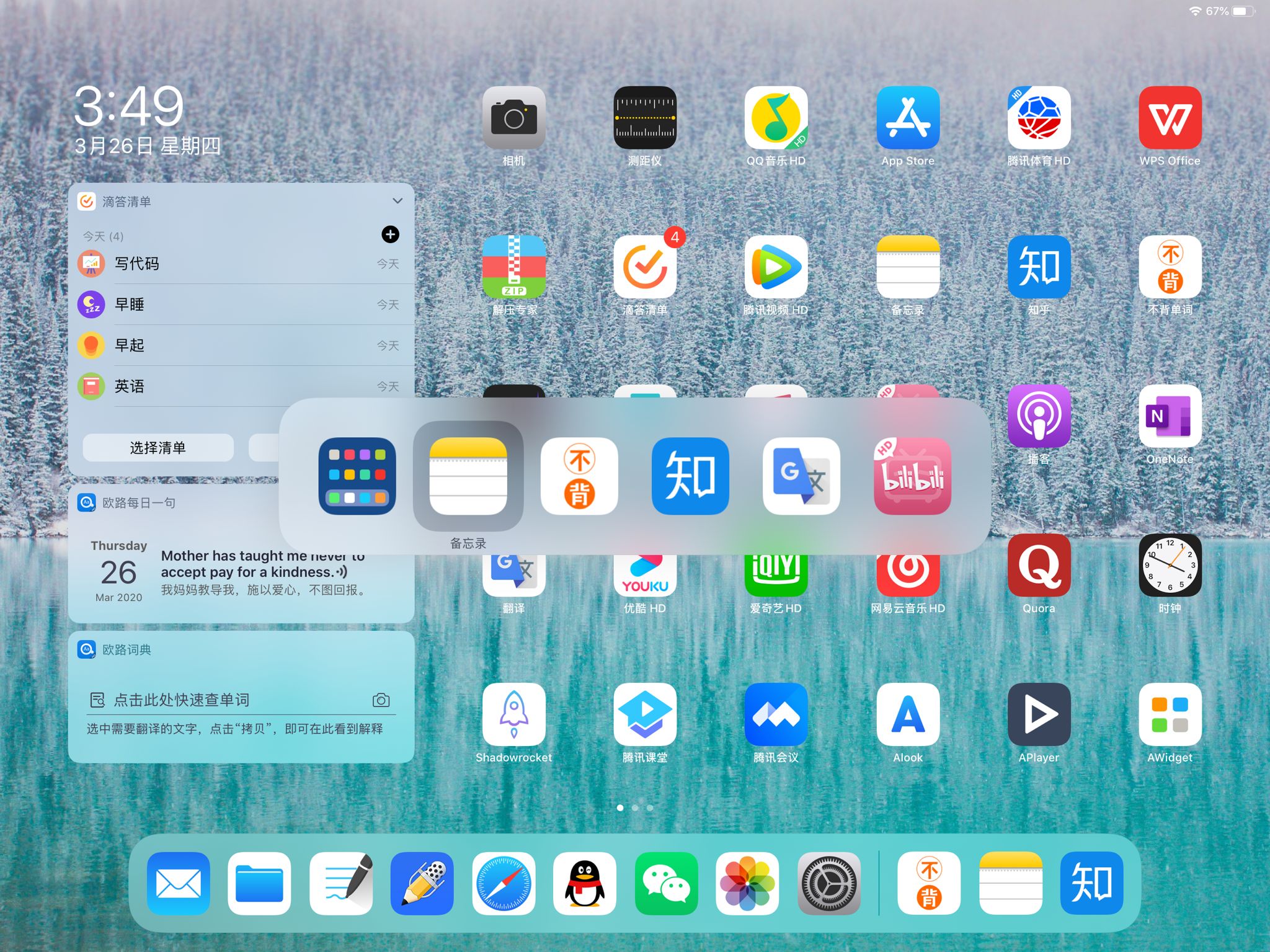Open the App Store
Image resolution: width=1270 pixels, height=952 pixels.
[x=907, y=119]
